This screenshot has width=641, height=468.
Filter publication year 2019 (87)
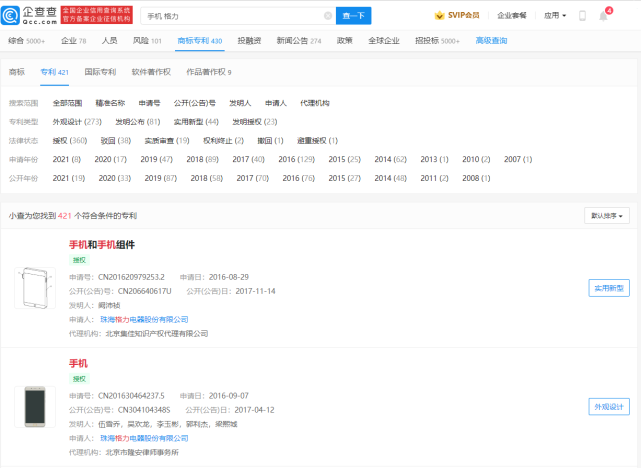pyautogui.click(x=161, y=178)
